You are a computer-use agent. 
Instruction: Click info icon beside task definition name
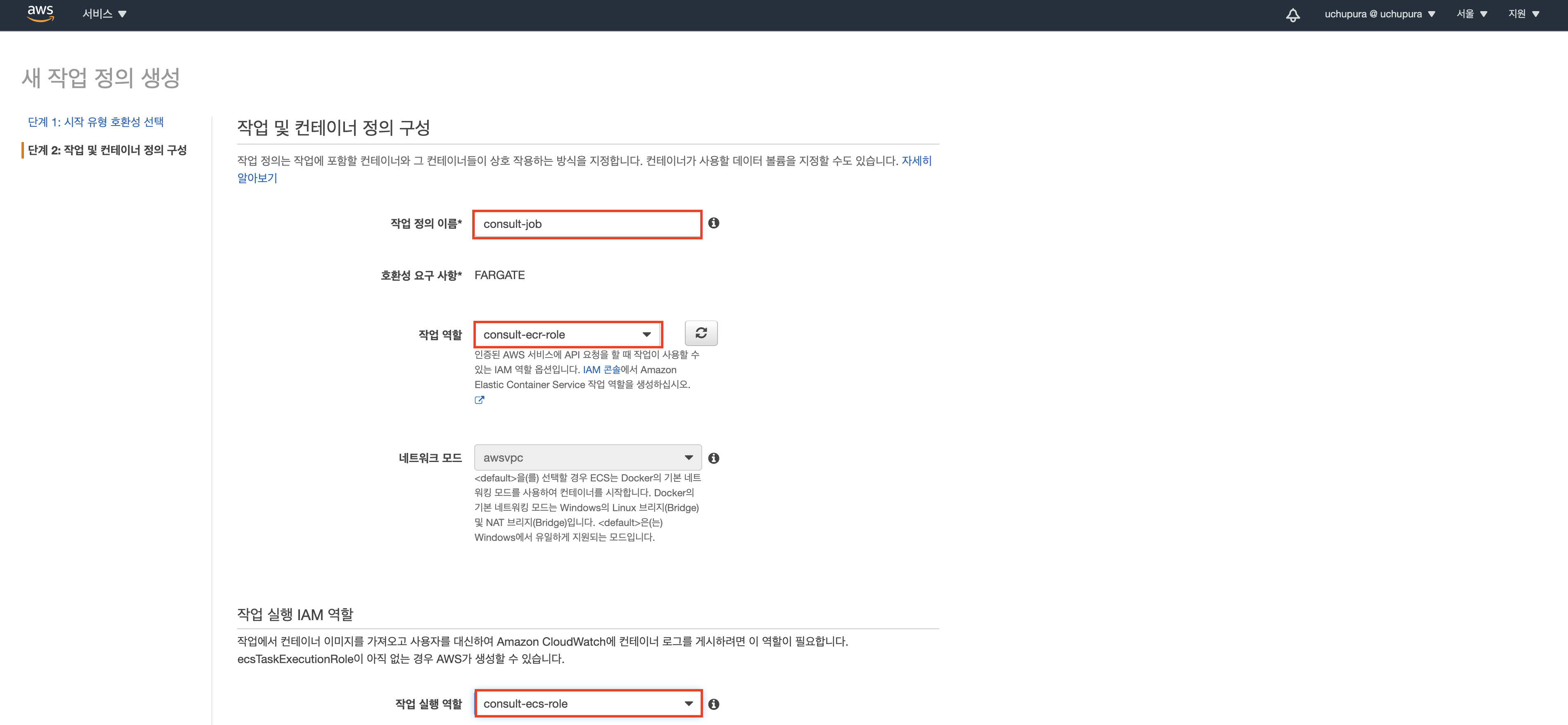pyautogui.click(x=713, y=223)
